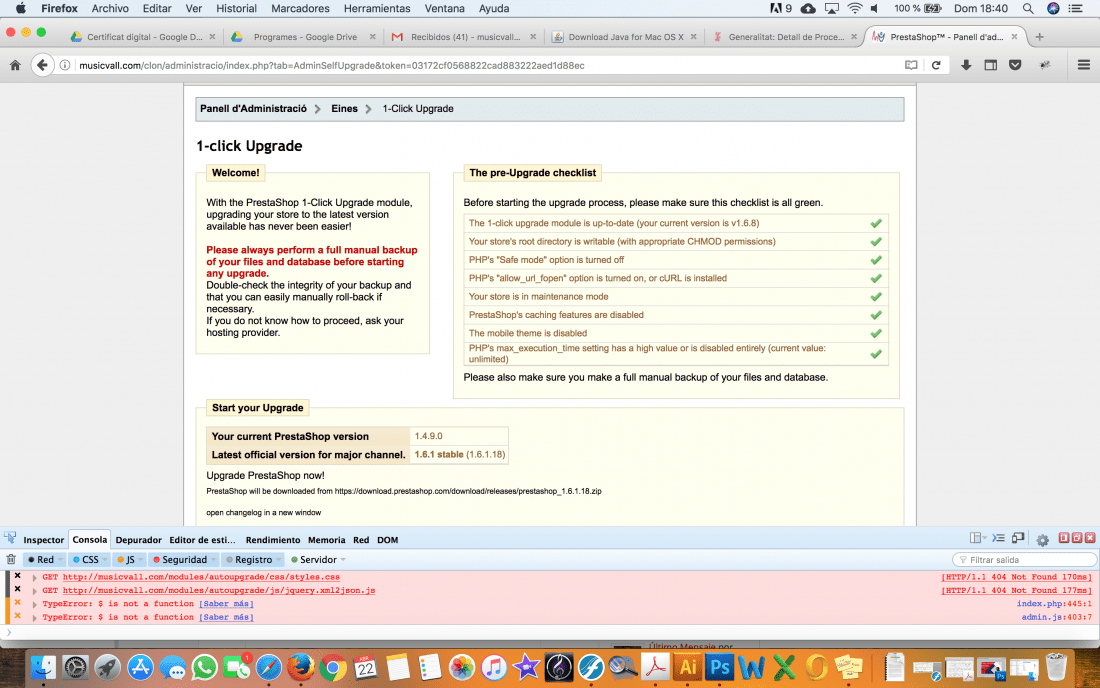The image size is (1100, 688).
Task: Open the Firefox hamburger menu
Action: (x=1083, y=65)
